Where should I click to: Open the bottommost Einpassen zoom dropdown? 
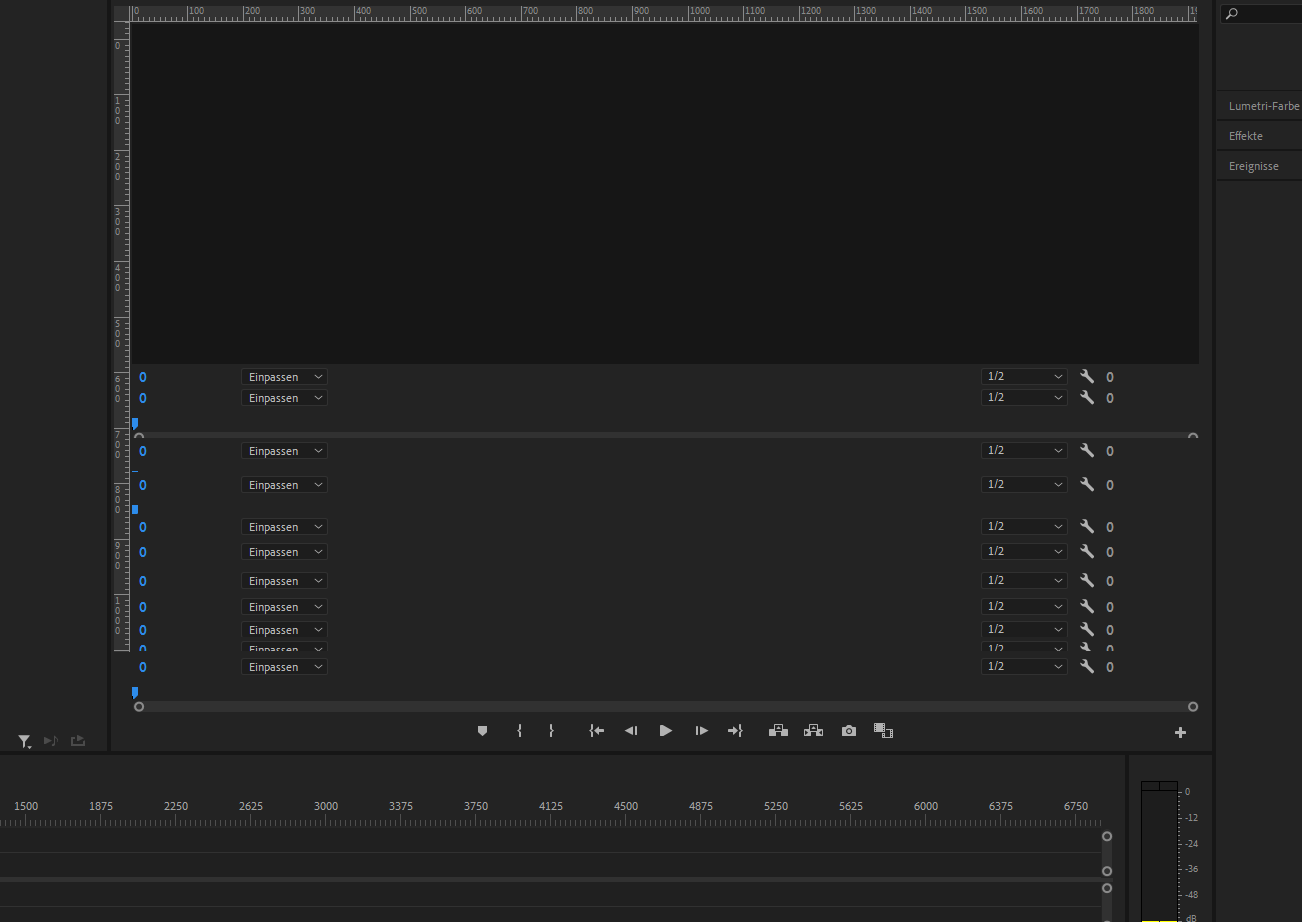coord(284,667)
